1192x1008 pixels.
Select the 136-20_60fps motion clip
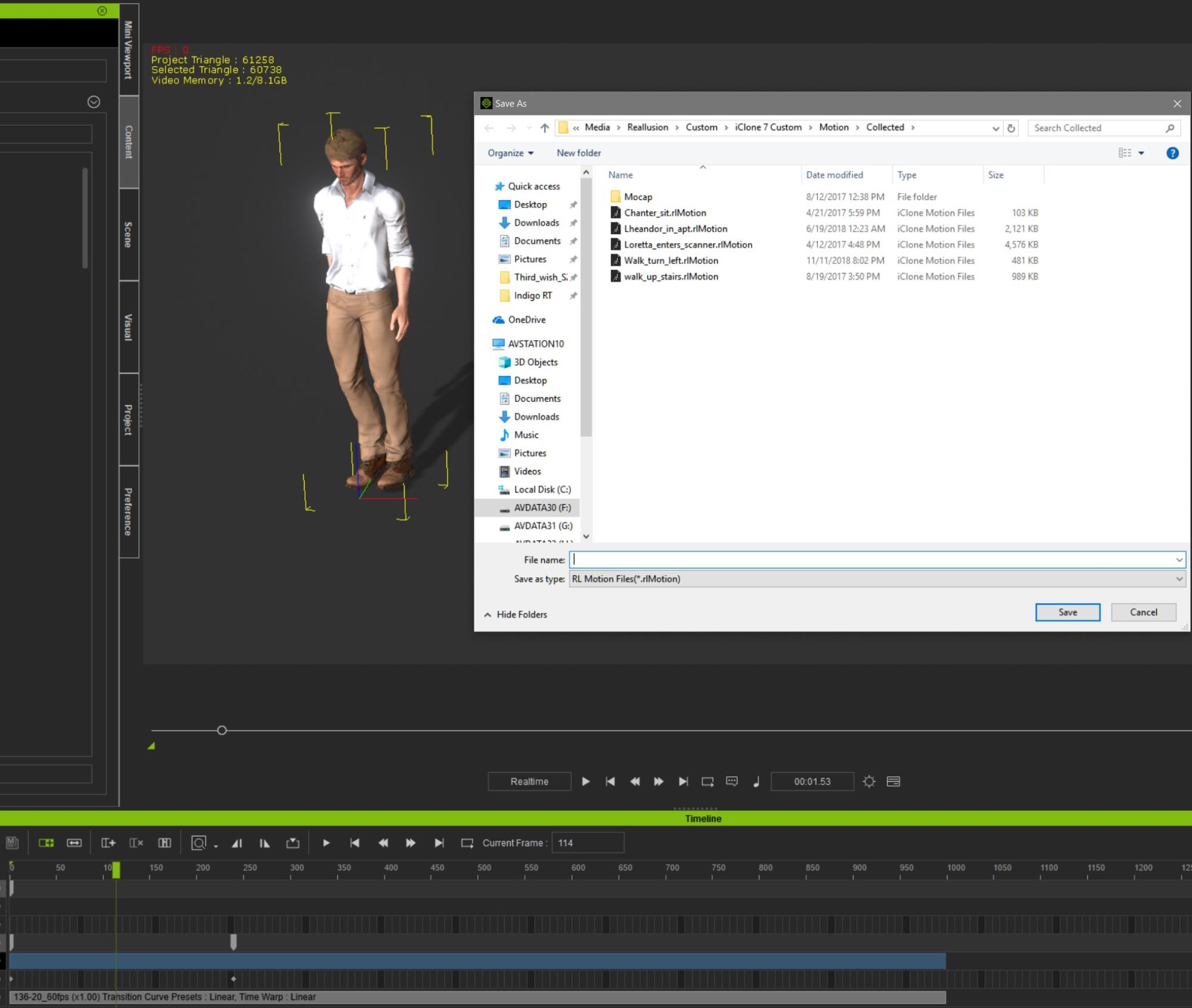(x=478, y=997)
